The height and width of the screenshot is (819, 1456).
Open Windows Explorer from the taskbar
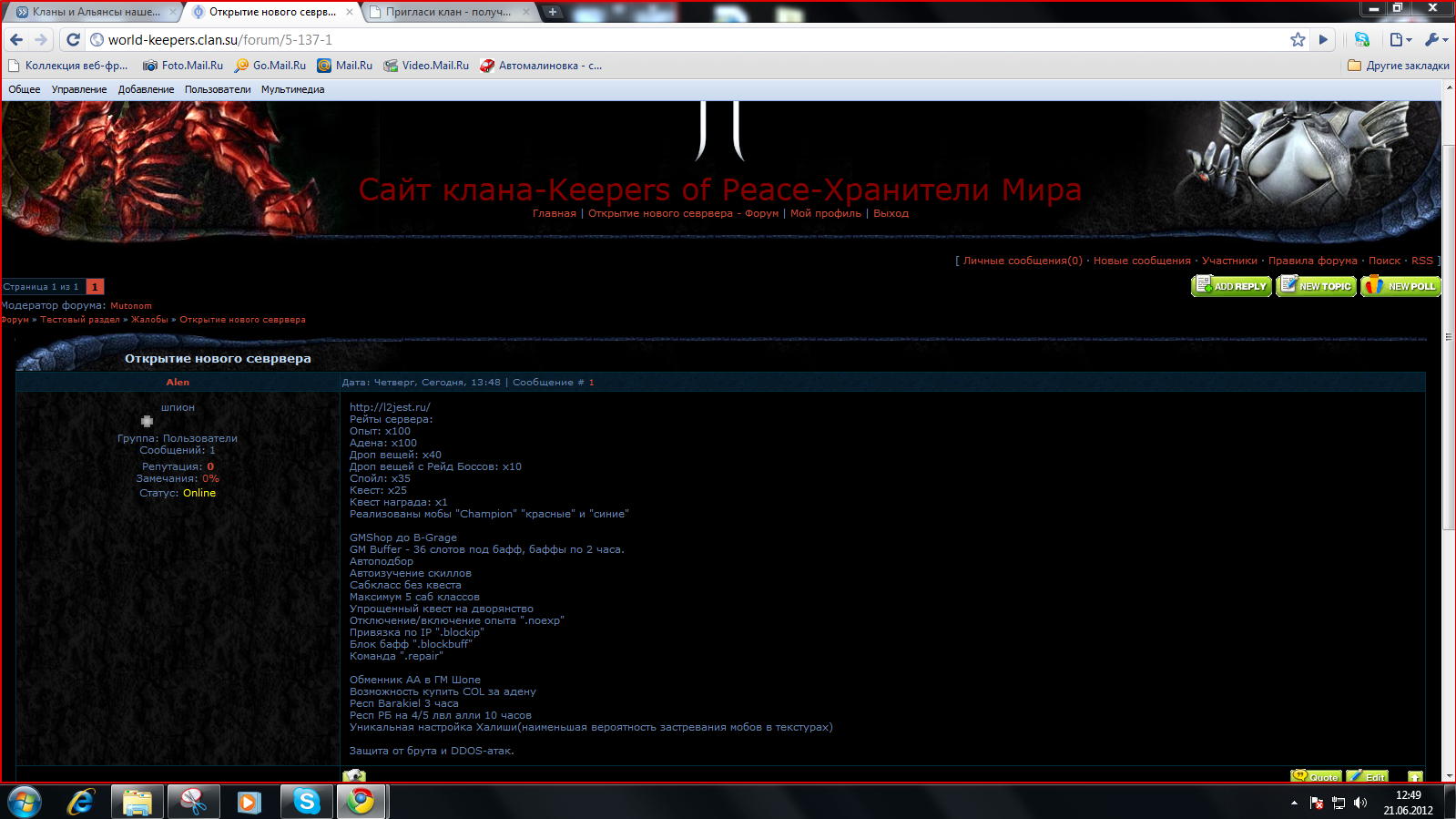[x=137, y=802]
